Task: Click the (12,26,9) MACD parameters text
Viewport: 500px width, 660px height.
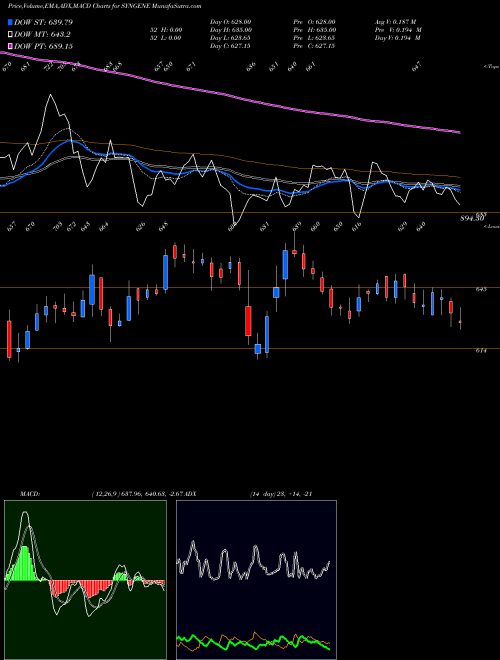Action: pos(106,494)
